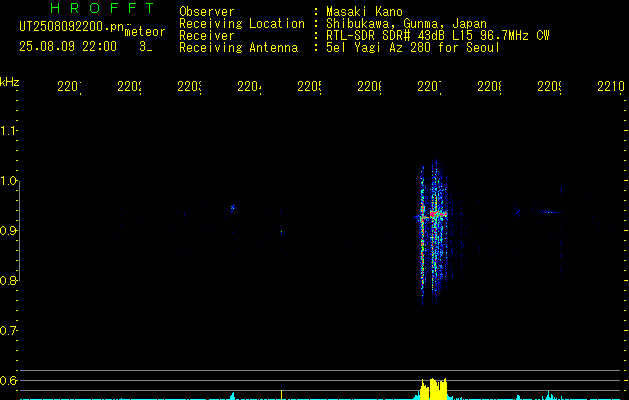Click the 2210 time axis marker
This screenshot has height=400, width=629.
pyautogui.click(x=611, y=87)
